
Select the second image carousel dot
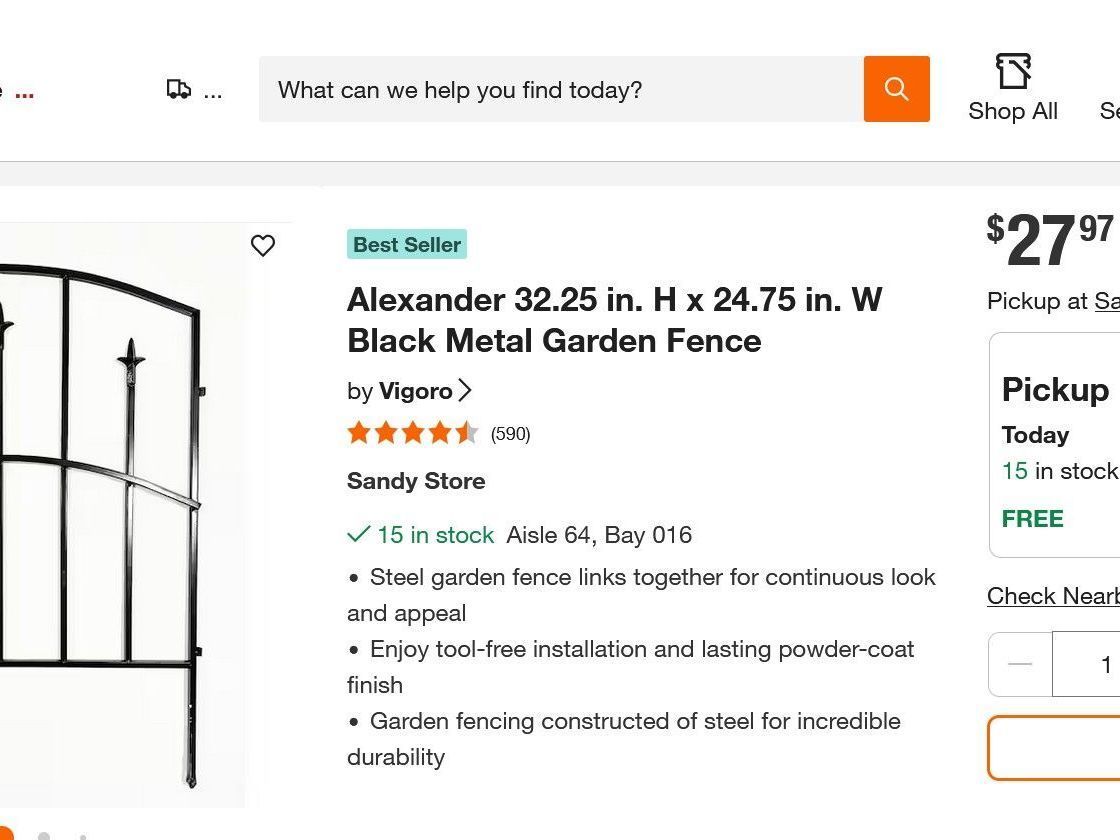pos(44,836)
